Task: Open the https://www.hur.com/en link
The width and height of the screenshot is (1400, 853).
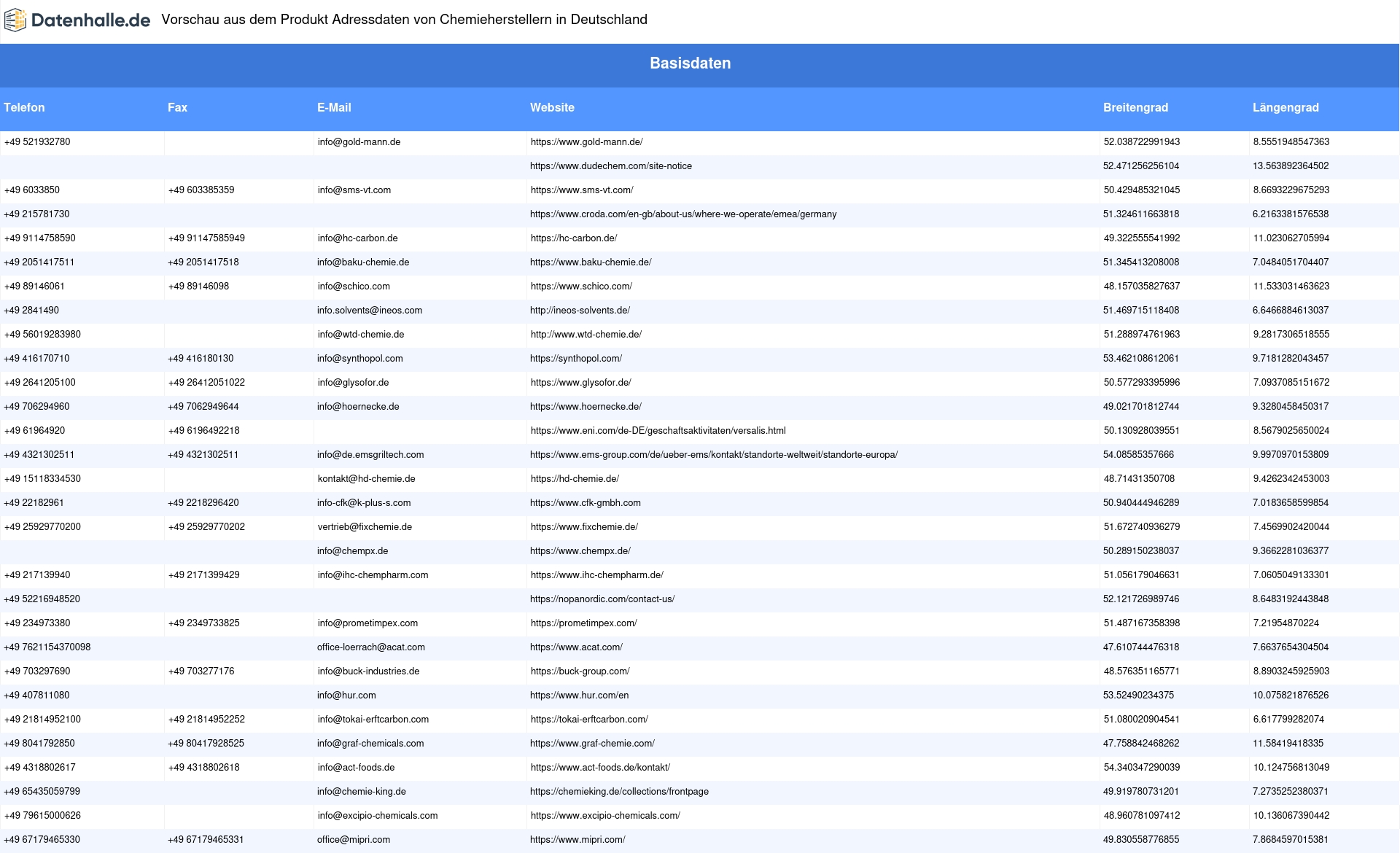Action: click(579, 696)
